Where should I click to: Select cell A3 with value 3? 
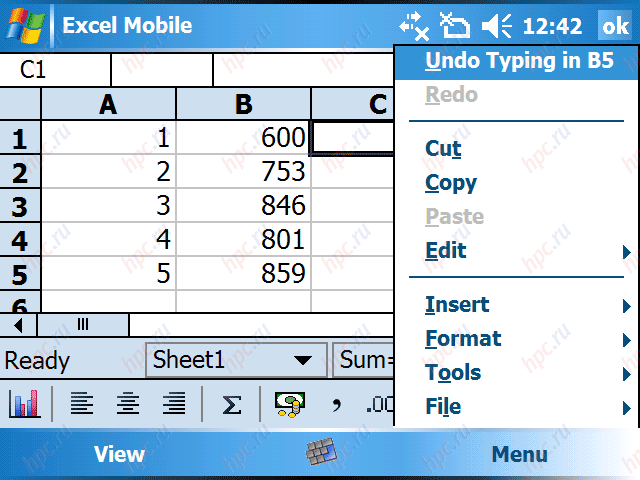tap(109, 205)
